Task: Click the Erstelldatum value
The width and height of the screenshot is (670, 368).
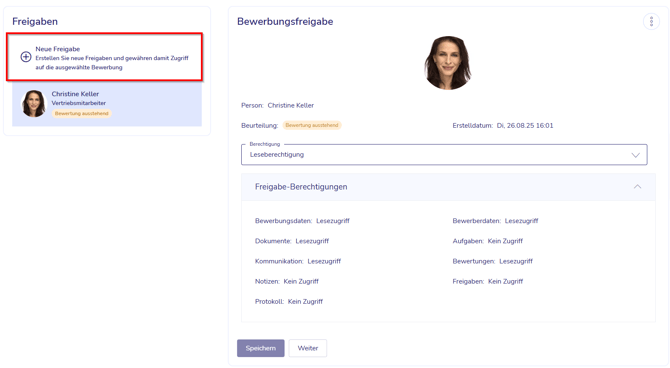Action: [525, 126]
